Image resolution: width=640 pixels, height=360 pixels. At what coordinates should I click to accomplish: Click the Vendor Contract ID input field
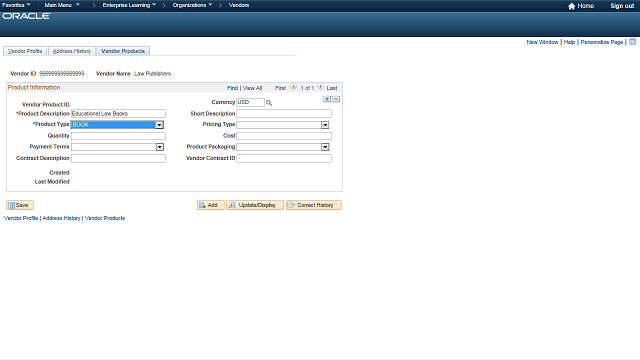pos(284,158)
